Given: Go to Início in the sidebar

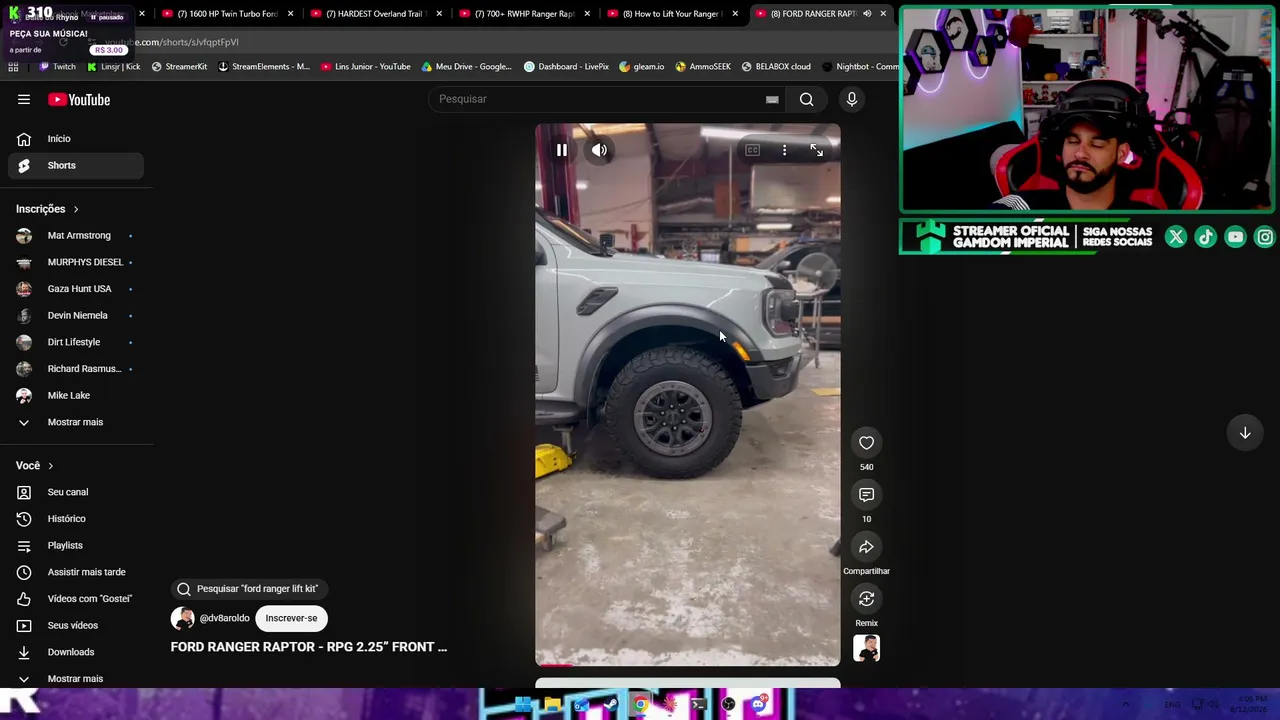Looking at the screenshot, I should click(x=76, y=139).
